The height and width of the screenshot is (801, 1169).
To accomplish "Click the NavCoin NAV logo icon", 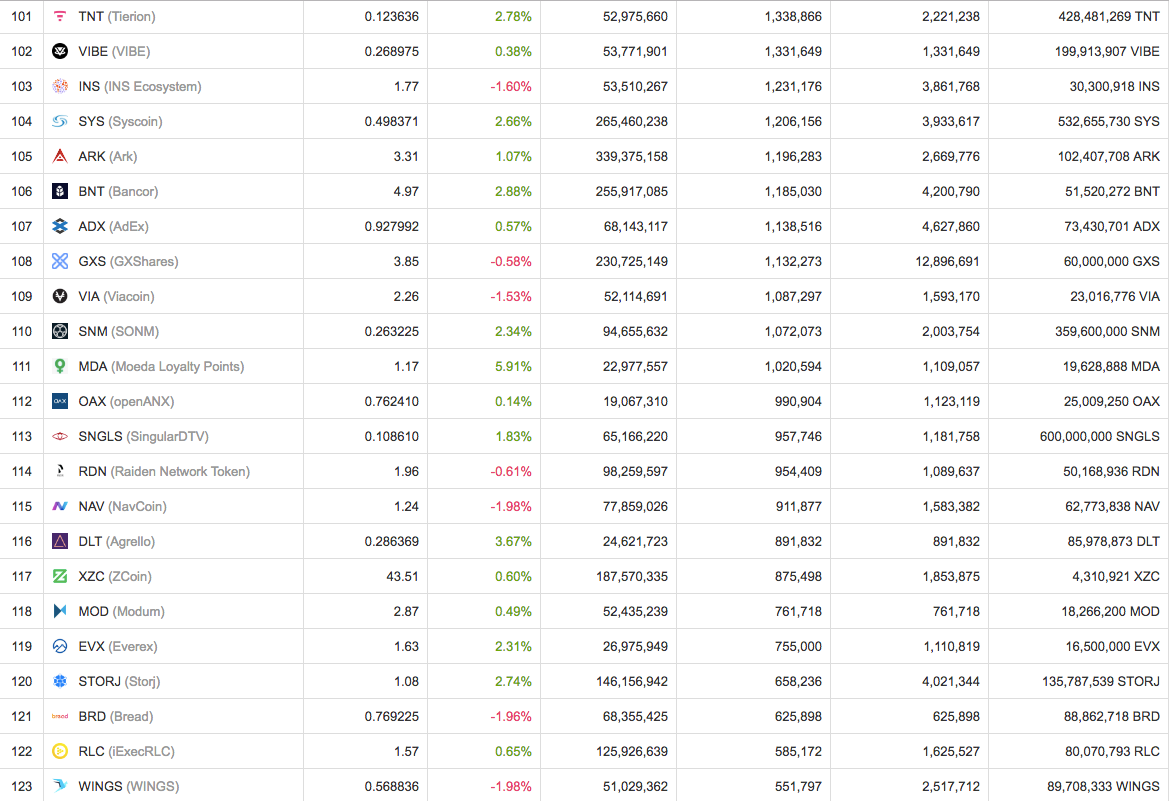I will pos(60,506).
